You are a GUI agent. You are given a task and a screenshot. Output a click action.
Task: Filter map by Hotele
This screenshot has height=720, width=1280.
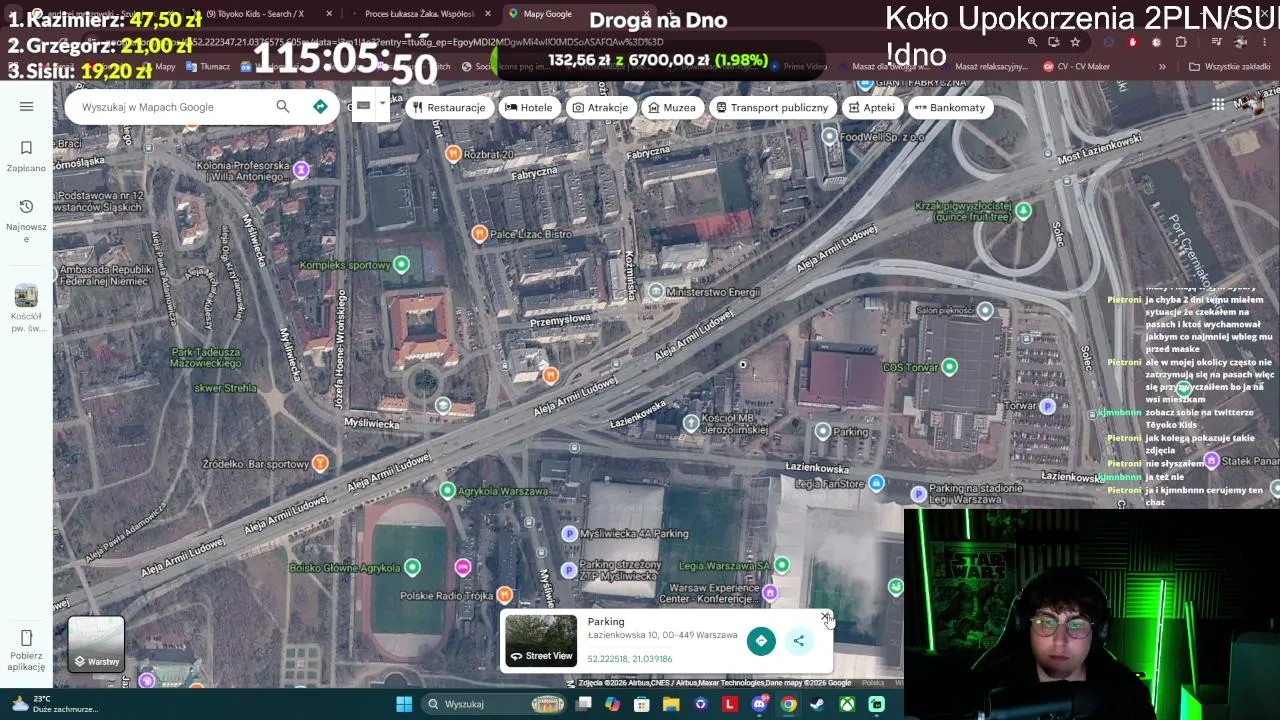pos(529,107)
